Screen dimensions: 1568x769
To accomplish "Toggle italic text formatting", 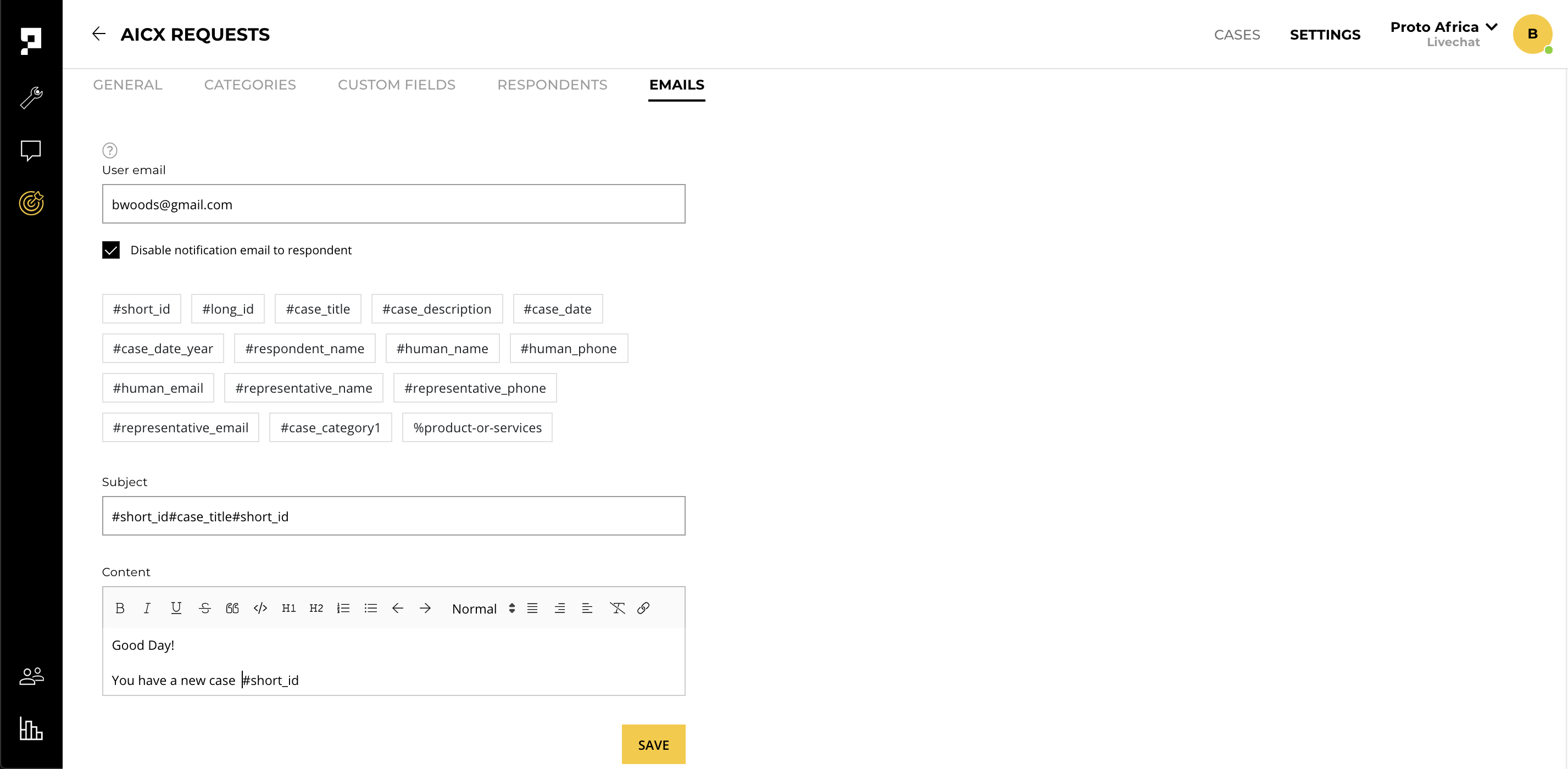I will [x=147, y=608].
